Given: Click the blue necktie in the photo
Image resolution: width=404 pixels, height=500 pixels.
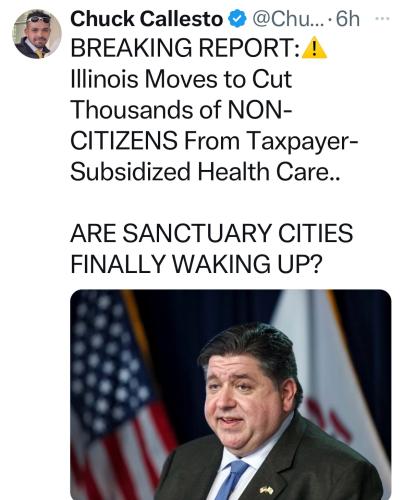Looking at the screenshot, I should [233, 480].
